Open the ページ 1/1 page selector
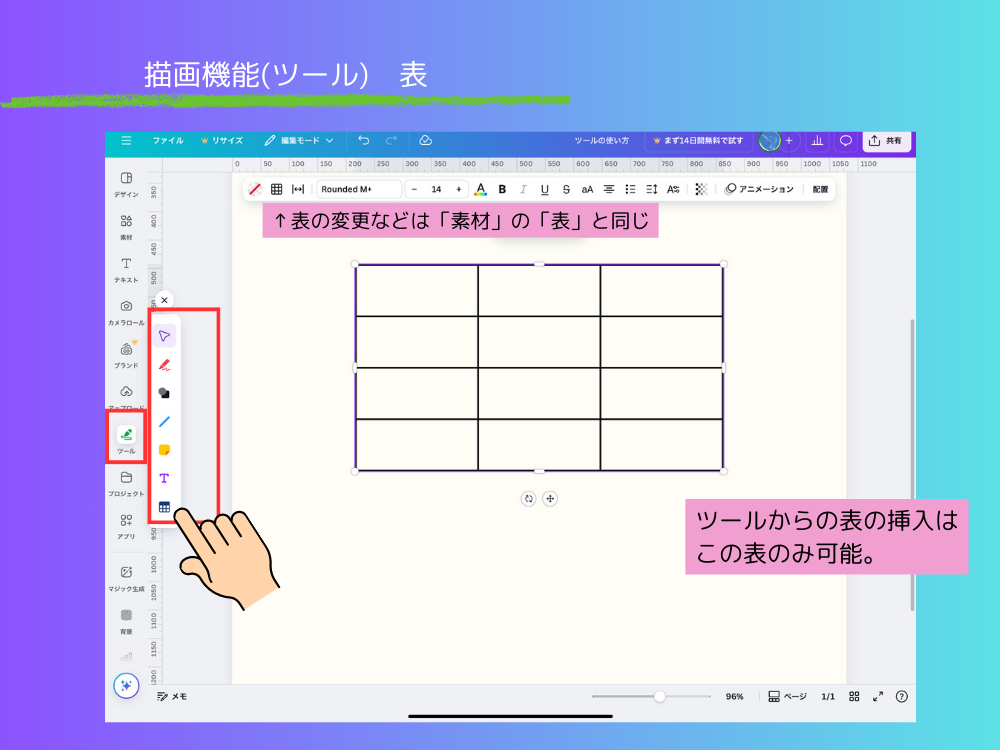The image size is (1000, 750). tap(797, 696)
